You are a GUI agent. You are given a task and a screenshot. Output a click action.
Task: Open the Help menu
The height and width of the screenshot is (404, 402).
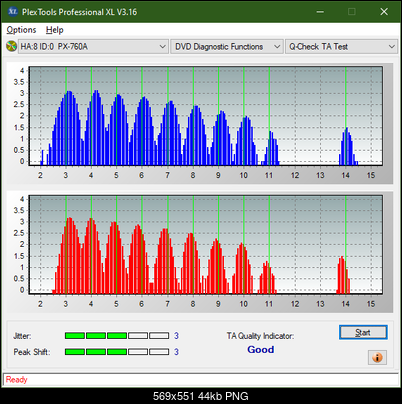tap(55, 30)
